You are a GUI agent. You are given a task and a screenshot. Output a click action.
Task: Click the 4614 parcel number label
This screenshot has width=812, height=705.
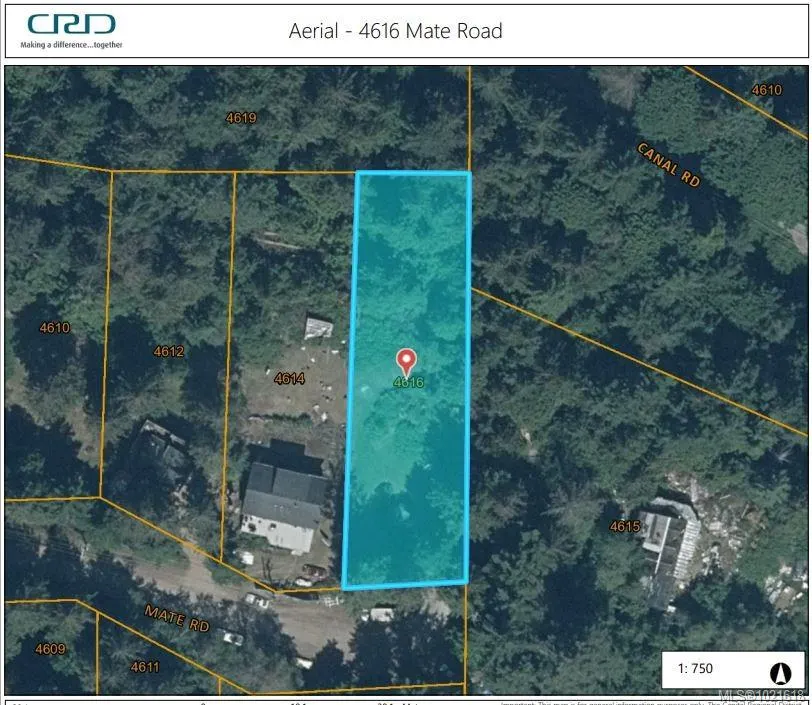point(289,378)
